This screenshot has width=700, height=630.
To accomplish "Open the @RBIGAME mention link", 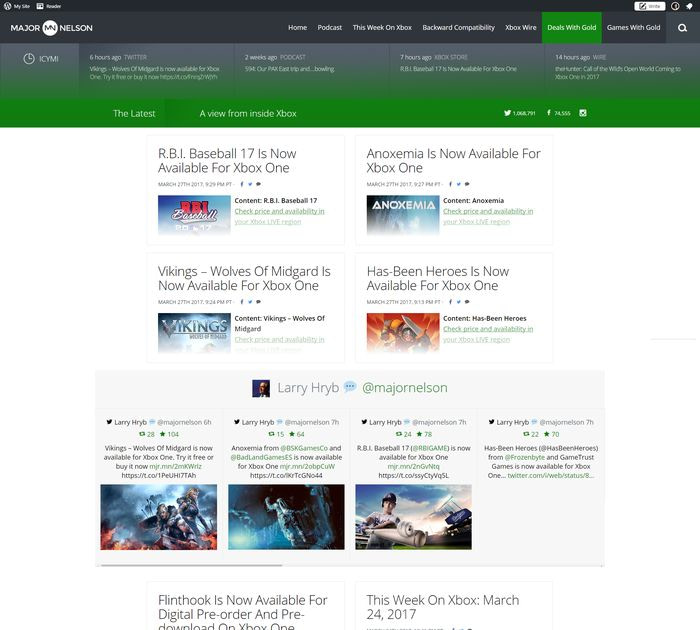I will pyautogui.click(x=429, y=448).
